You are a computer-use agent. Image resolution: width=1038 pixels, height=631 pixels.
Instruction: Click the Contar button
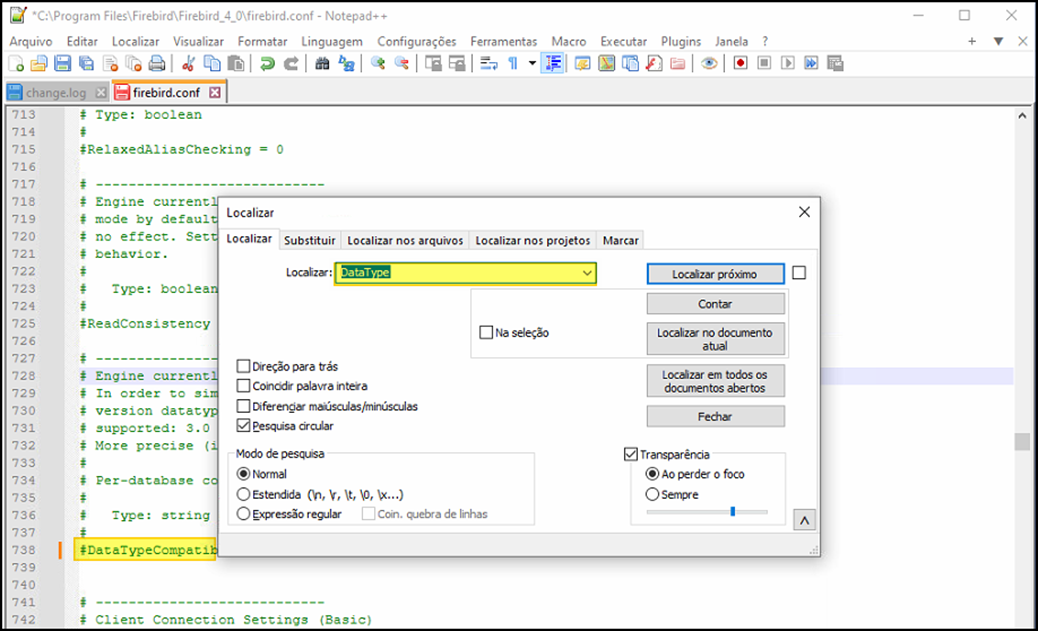[x=715, y=304]
